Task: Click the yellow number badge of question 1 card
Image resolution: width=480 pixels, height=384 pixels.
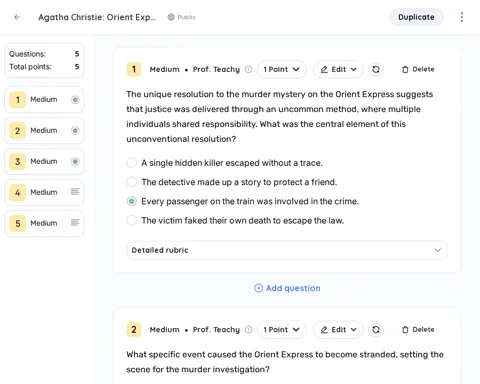Action: pos(134,69)
